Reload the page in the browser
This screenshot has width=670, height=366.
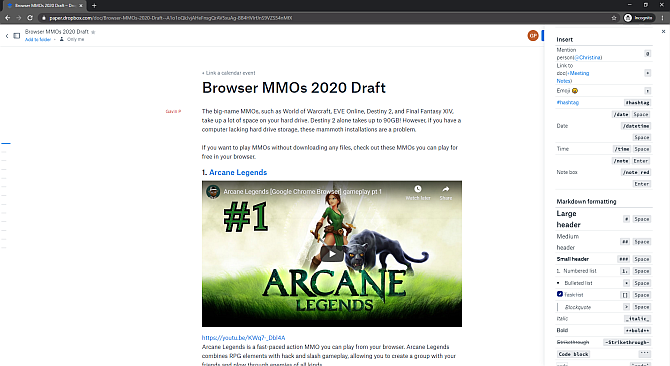click(x=30, y=18)
